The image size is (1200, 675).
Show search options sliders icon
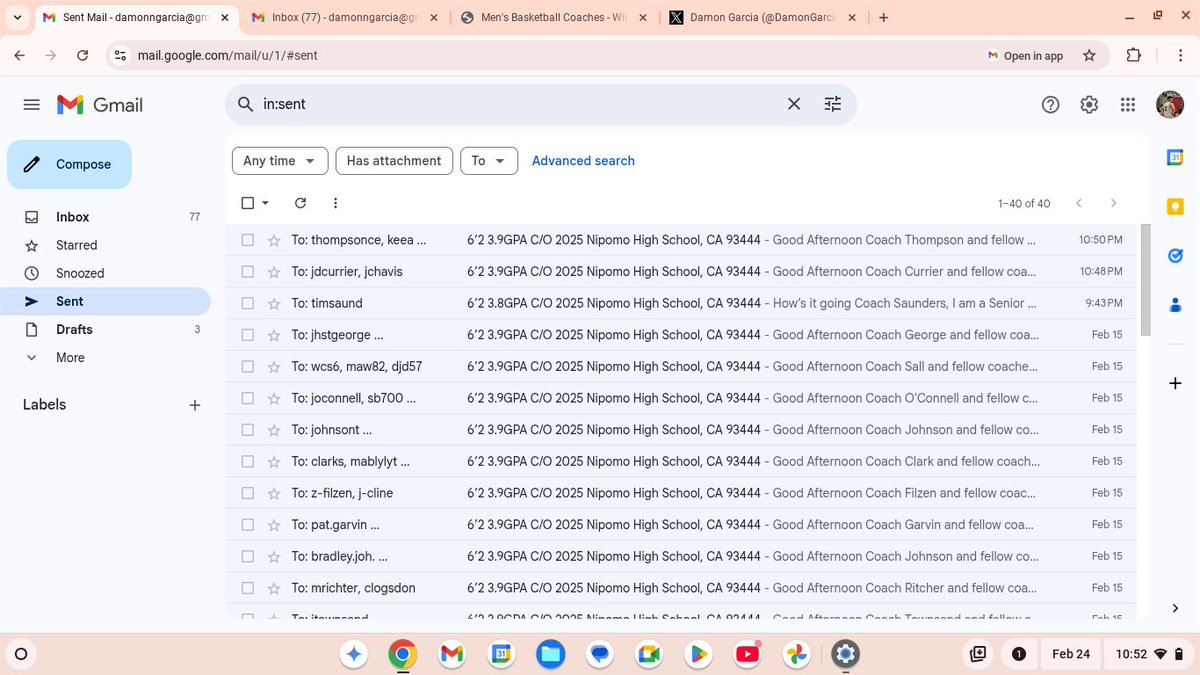[x=833, y=104]
